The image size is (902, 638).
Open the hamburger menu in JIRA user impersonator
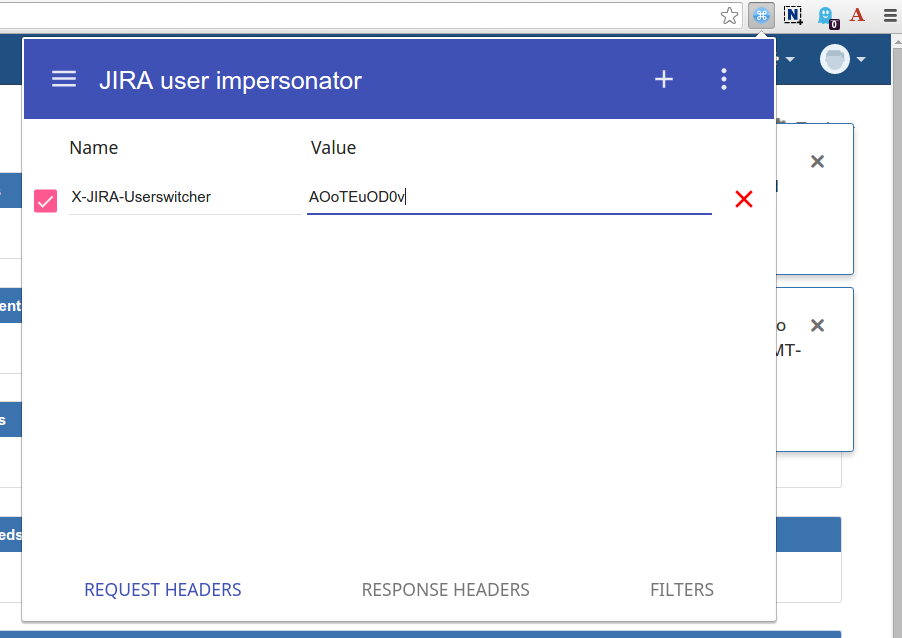coord(64,80)
